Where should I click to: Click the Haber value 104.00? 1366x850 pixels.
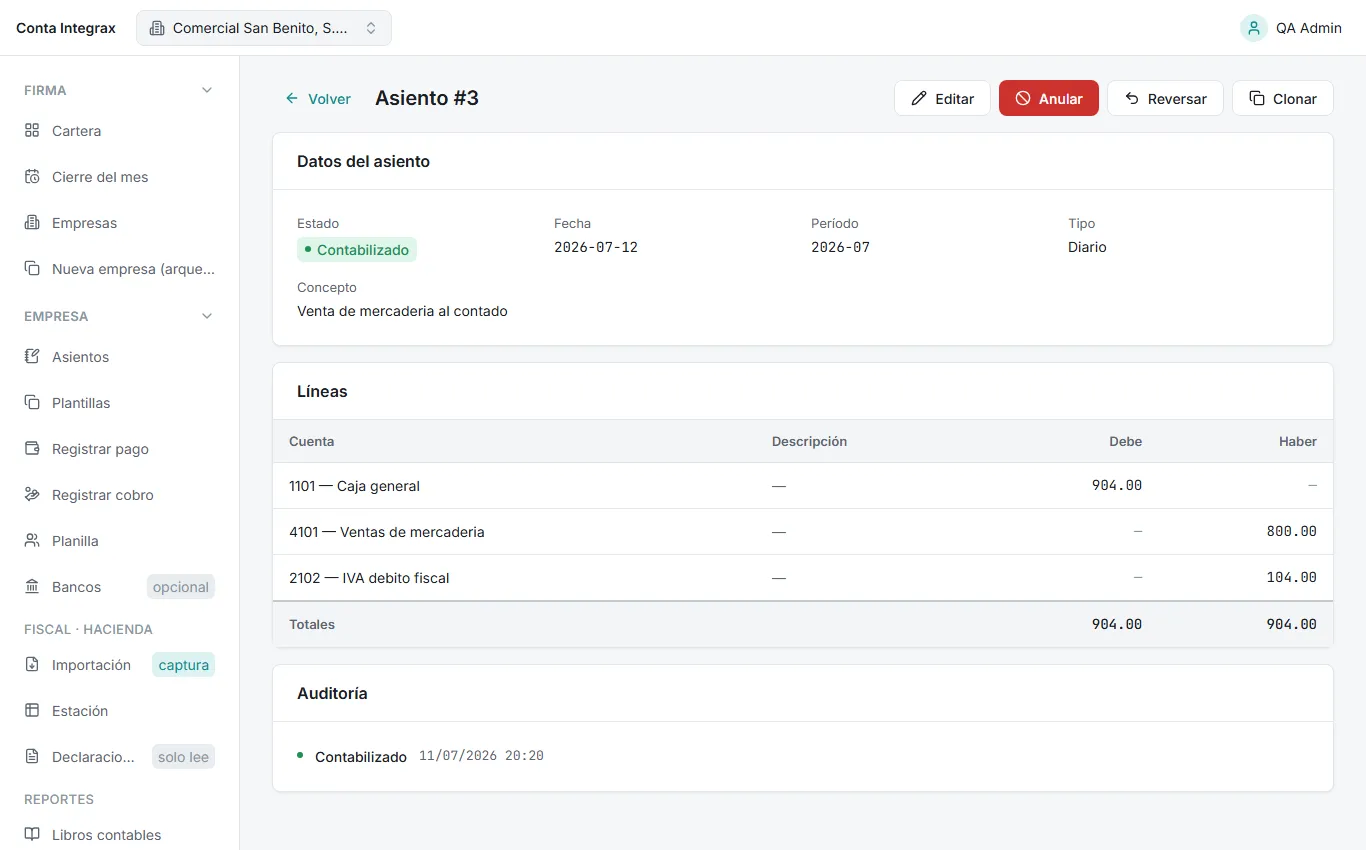click(1292, 578)
